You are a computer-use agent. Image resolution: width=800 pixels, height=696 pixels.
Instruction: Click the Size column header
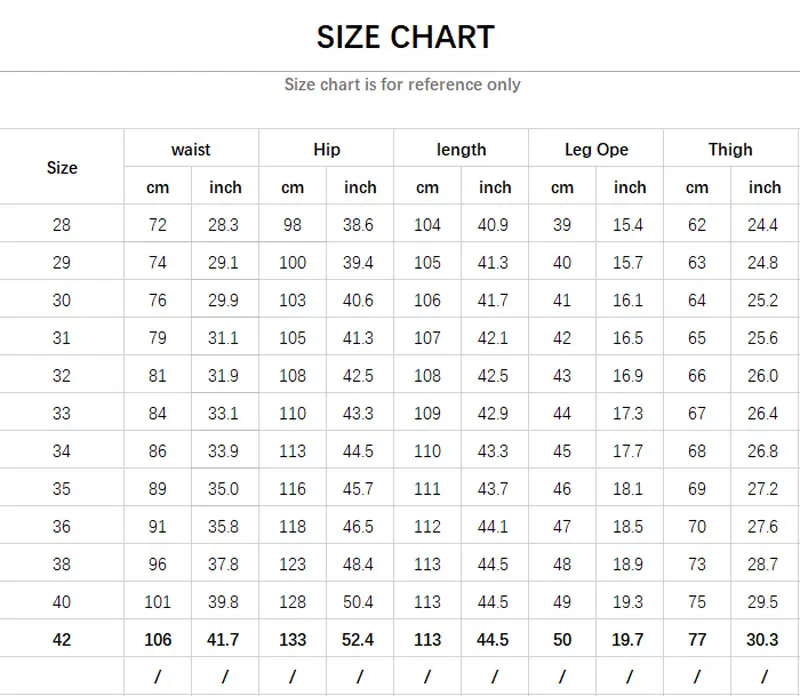62,167
